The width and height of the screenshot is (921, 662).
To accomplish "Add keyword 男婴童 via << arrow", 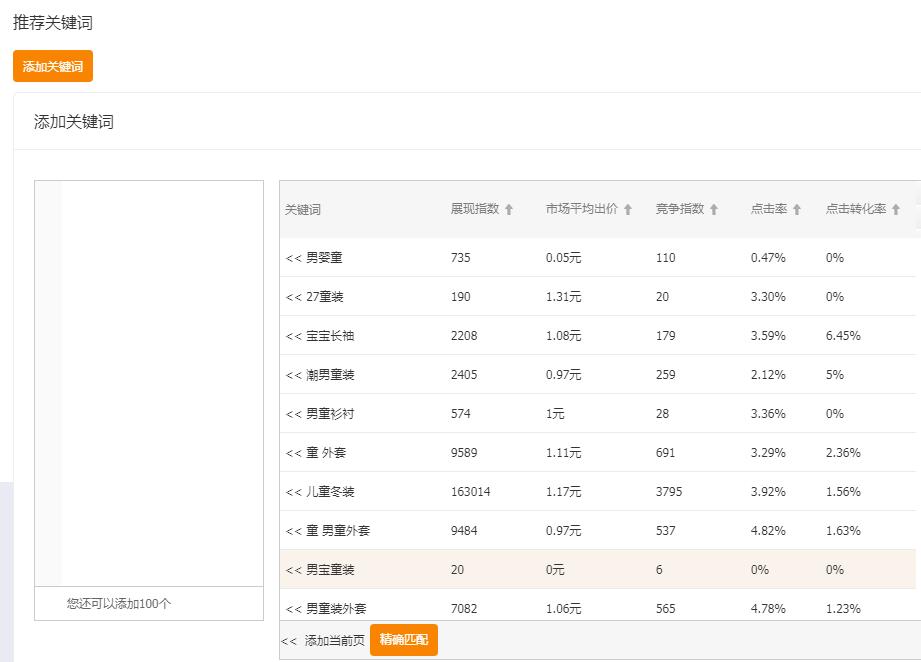I will (293, 258).
